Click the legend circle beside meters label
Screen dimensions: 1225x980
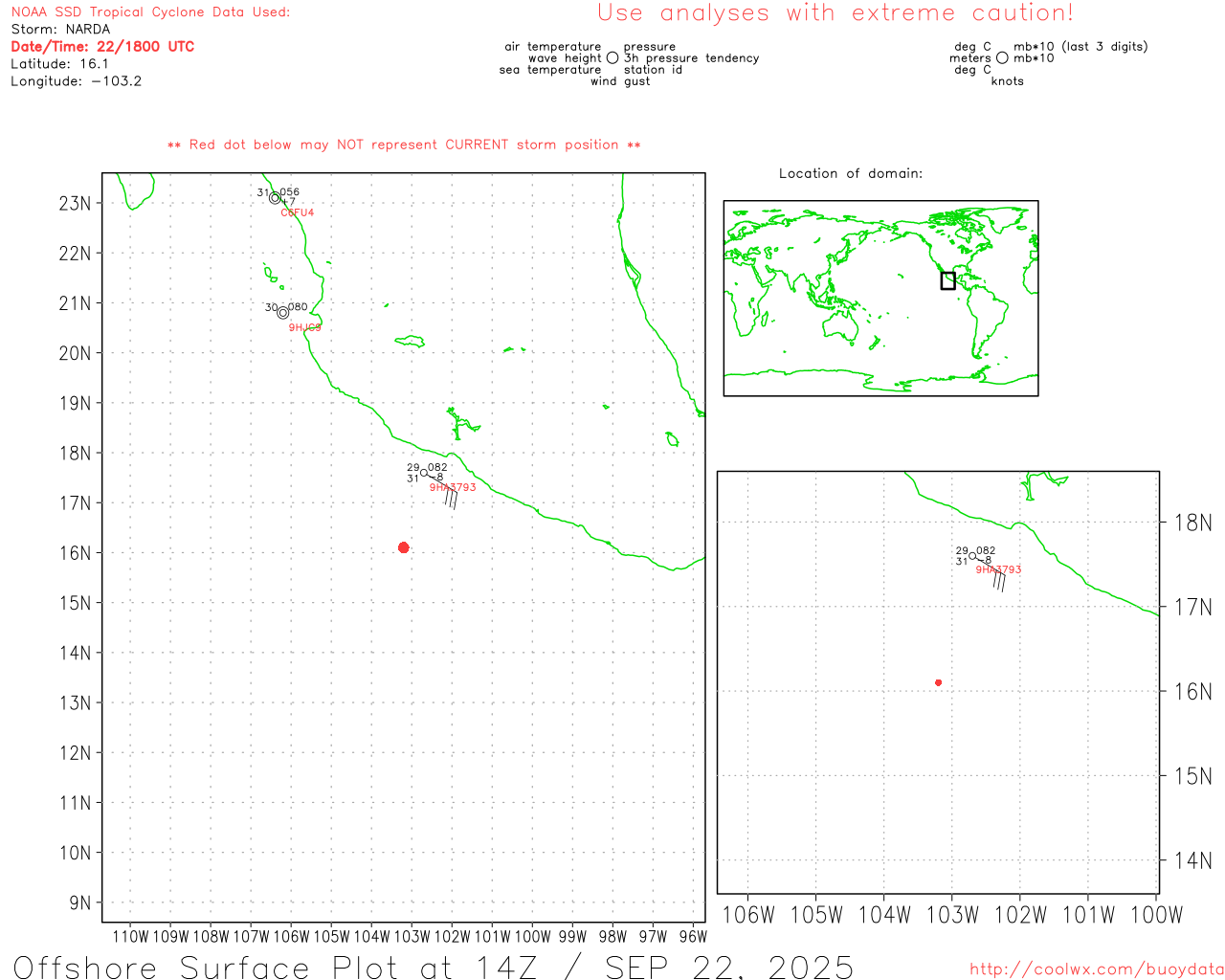pos(1002,58)
